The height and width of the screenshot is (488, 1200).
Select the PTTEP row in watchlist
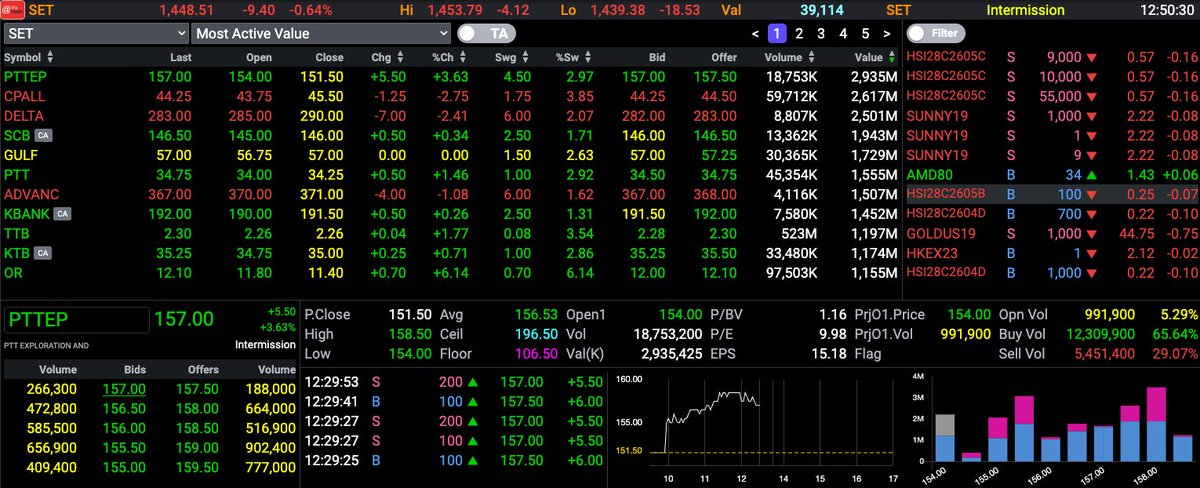(450, 76)
